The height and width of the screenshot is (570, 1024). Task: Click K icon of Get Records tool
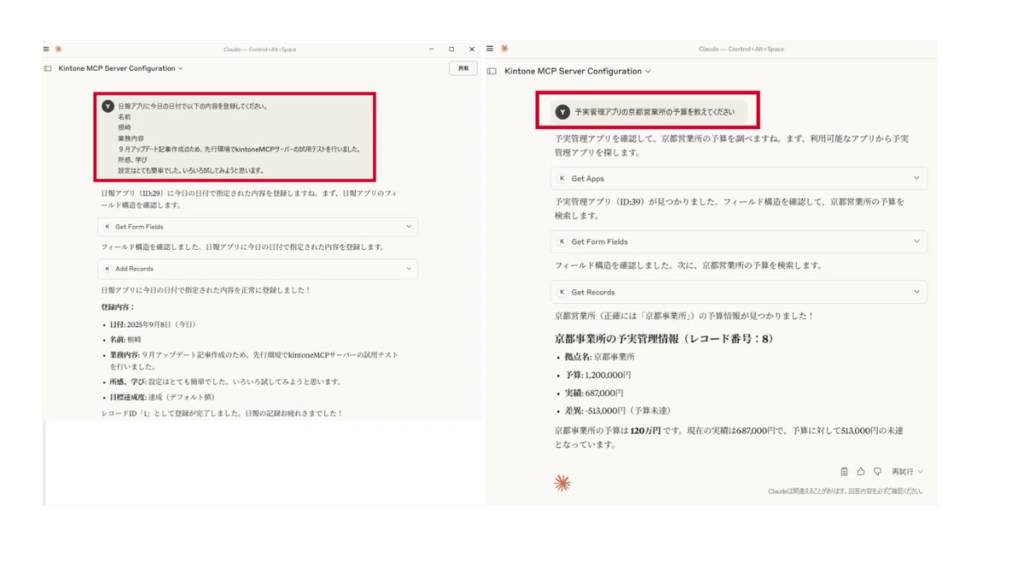[x=562, y=293]
